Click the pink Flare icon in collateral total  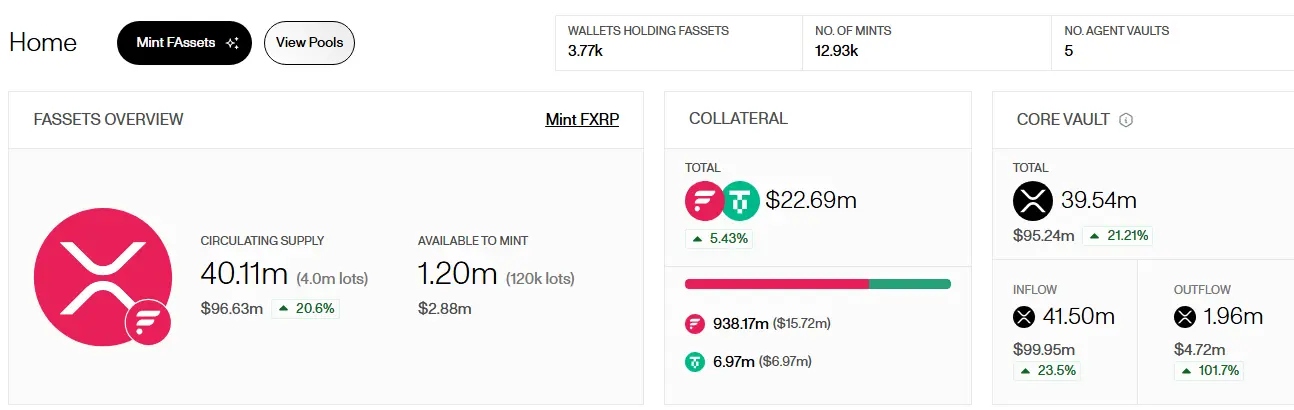click(x=704, y=200)
